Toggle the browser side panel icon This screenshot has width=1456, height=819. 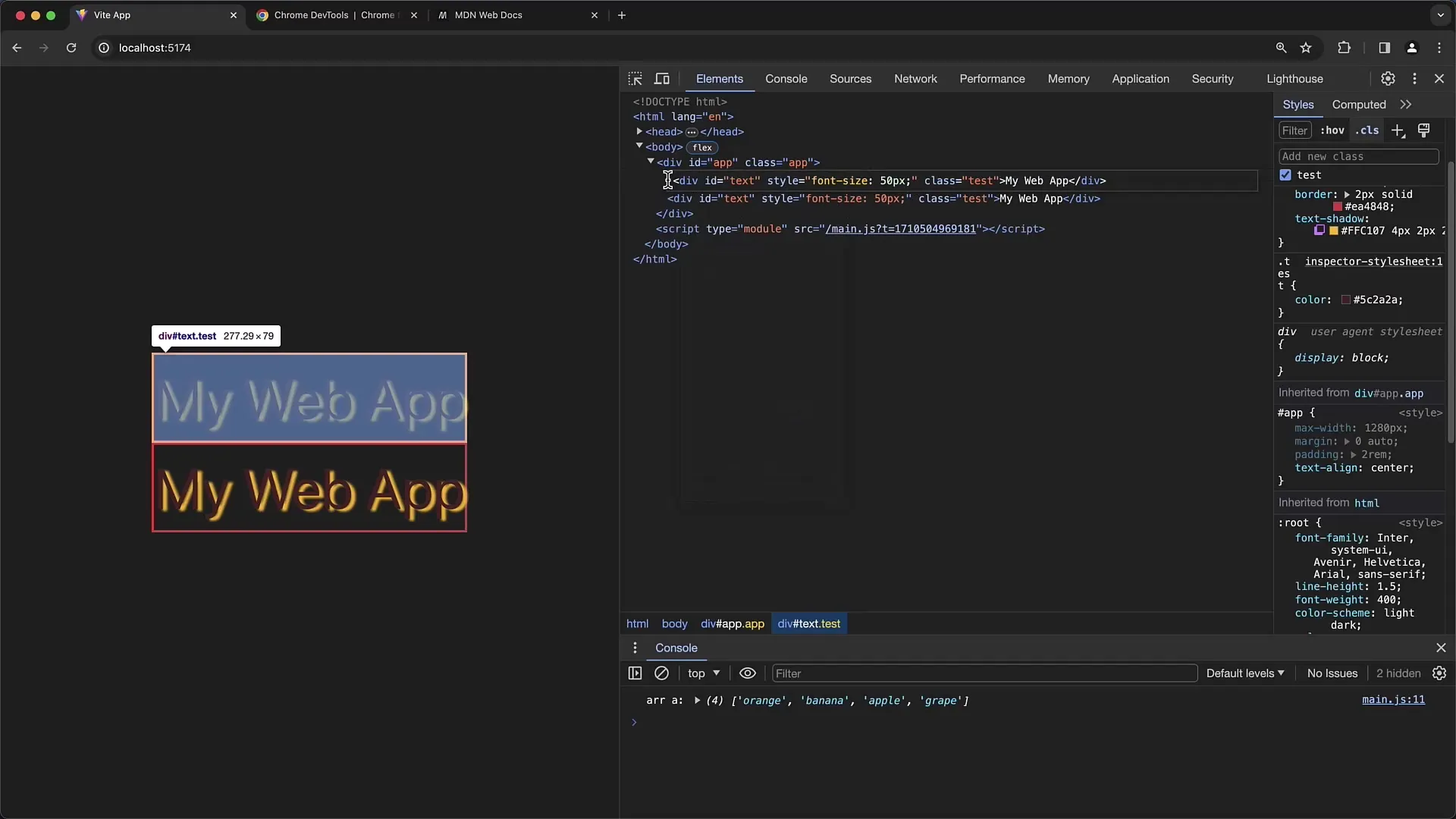tap(1384, 48)
